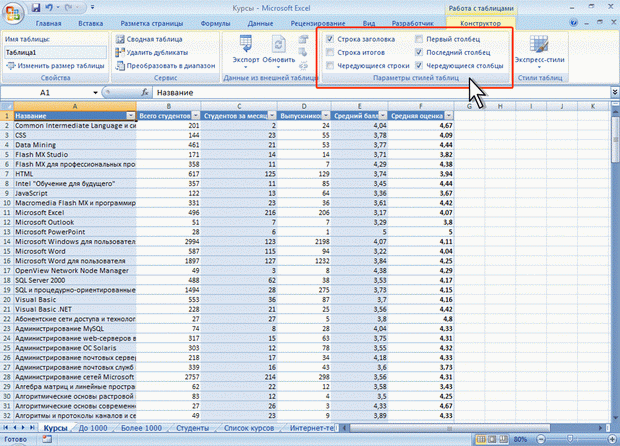Click the horizontal scrollbar at the bottom
This screenshot has width=620, height=446.
[450, 428]
